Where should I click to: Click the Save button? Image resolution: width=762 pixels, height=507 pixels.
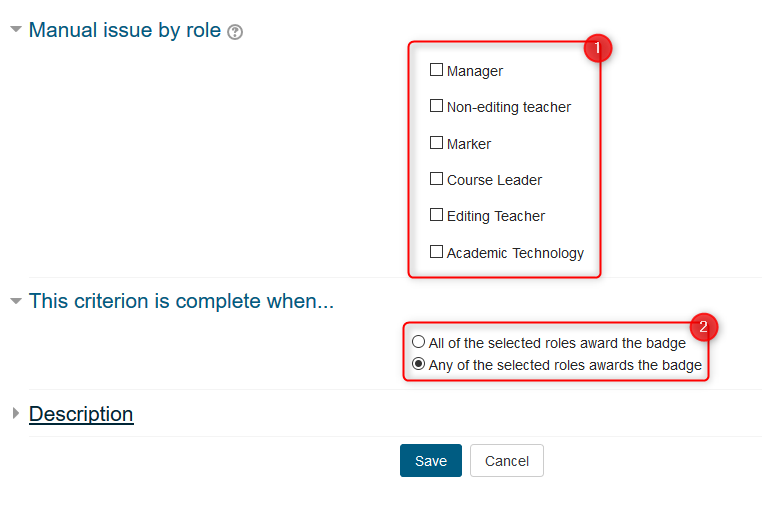431,461
